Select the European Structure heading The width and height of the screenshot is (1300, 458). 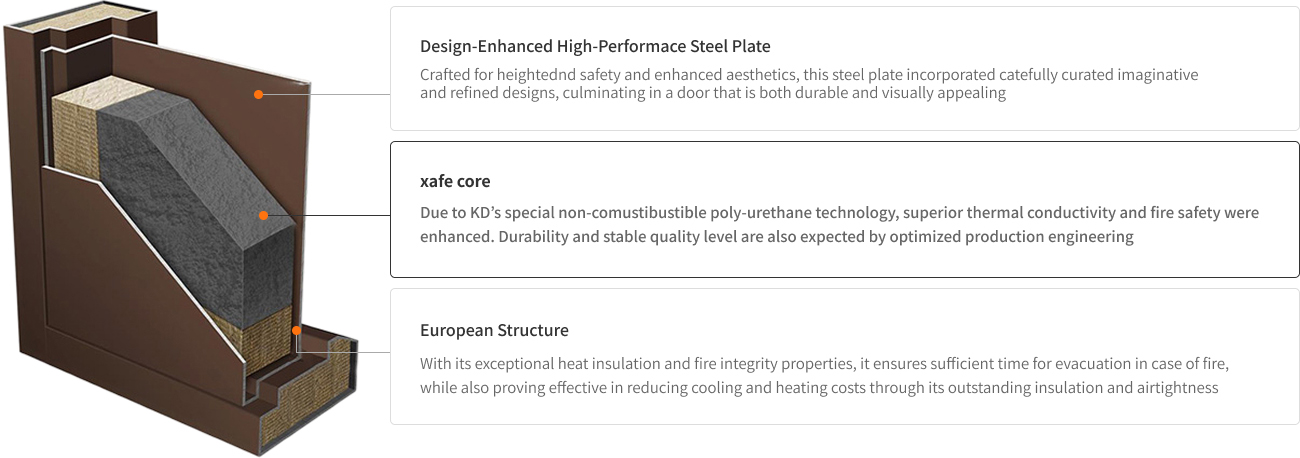(494, 330)
